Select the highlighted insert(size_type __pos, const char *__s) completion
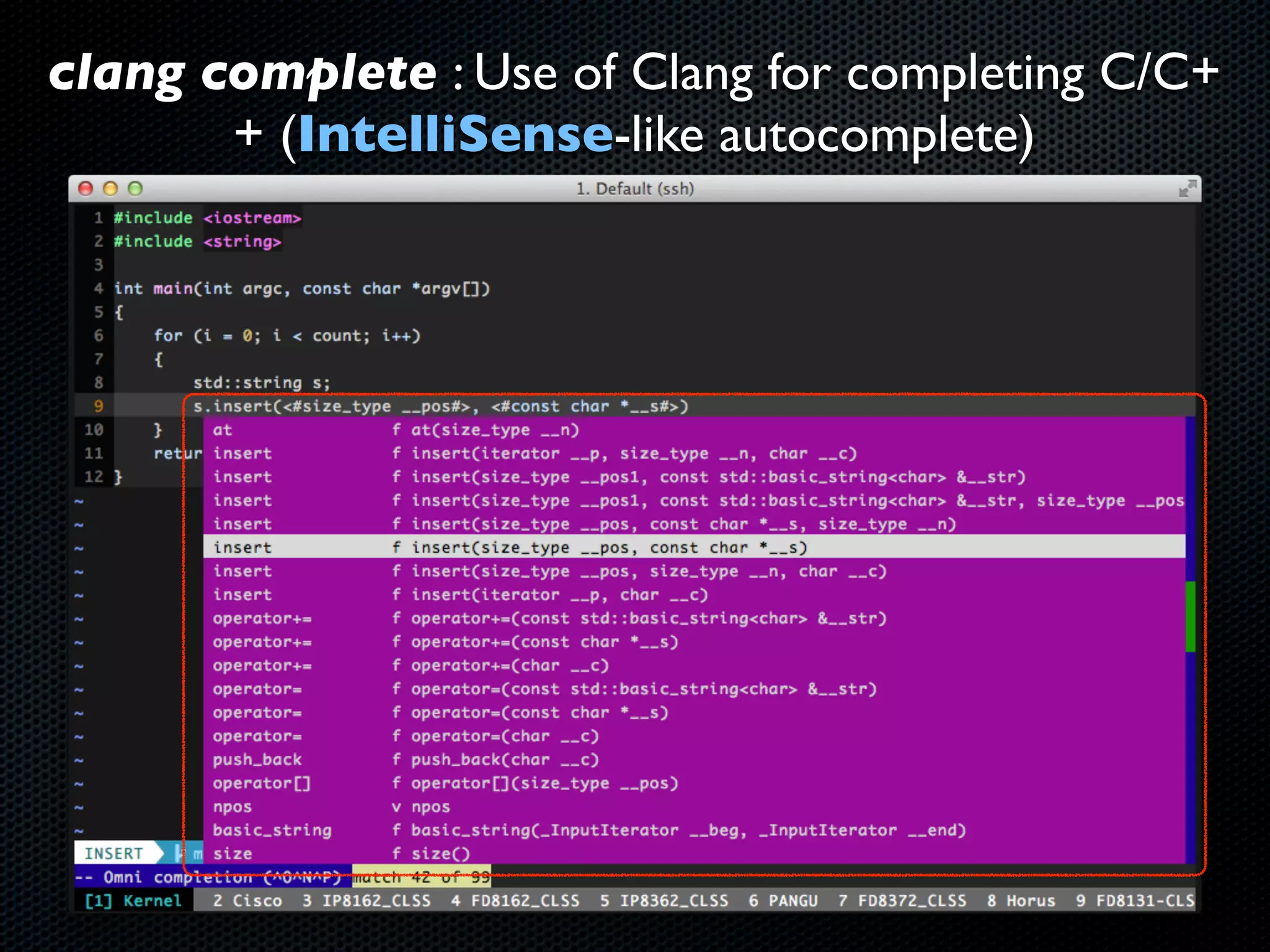1270x952 pixels. (x=608, y=547)
